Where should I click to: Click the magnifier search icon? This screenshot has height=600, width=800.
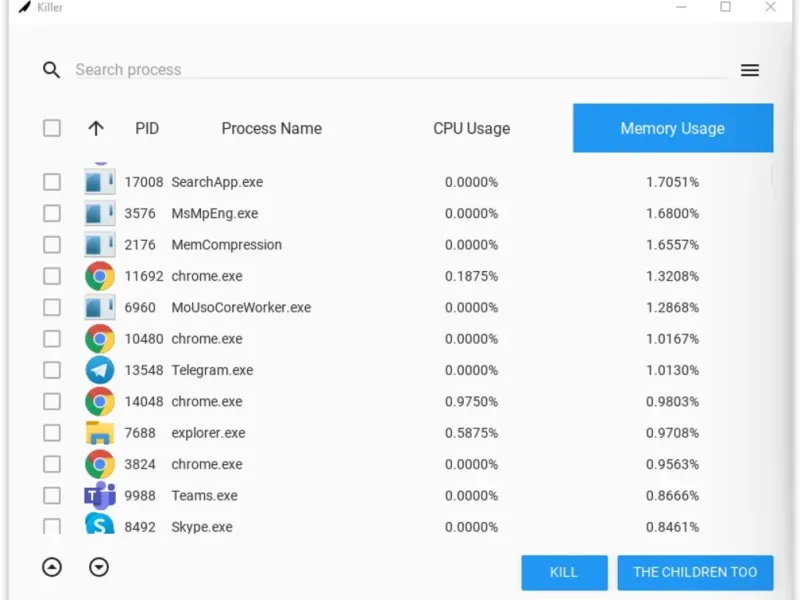[x=51, y=70]
